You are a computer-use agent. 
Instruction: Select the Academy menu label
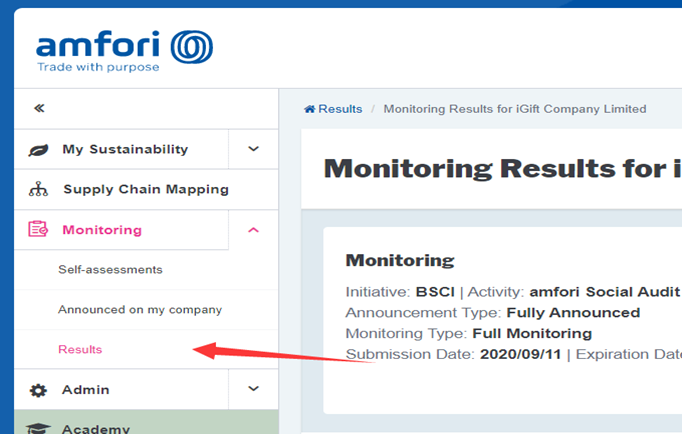tap(96, 428)
